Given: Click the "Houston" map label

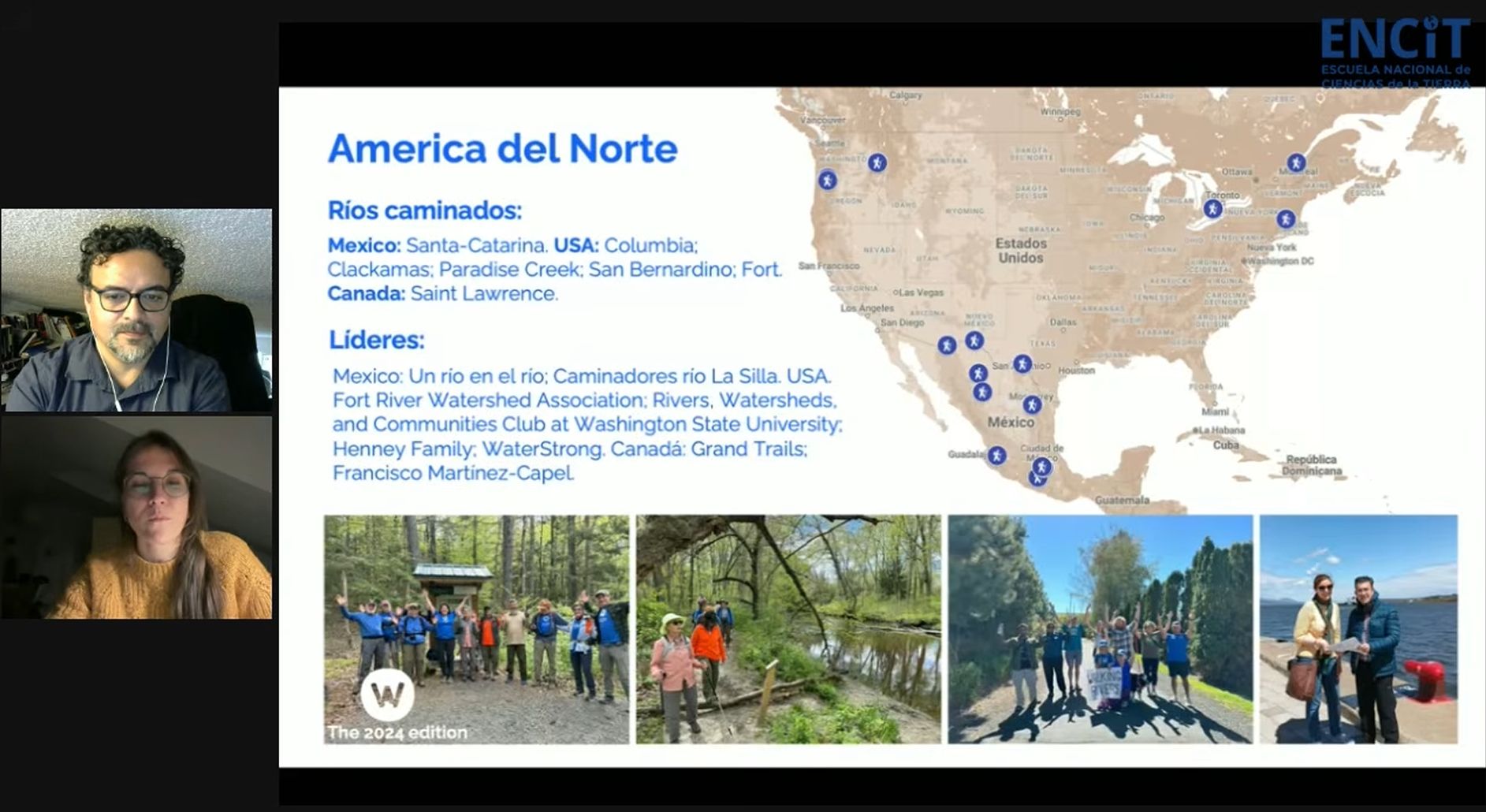Looking at the screenshot, I should (1076, 370).
